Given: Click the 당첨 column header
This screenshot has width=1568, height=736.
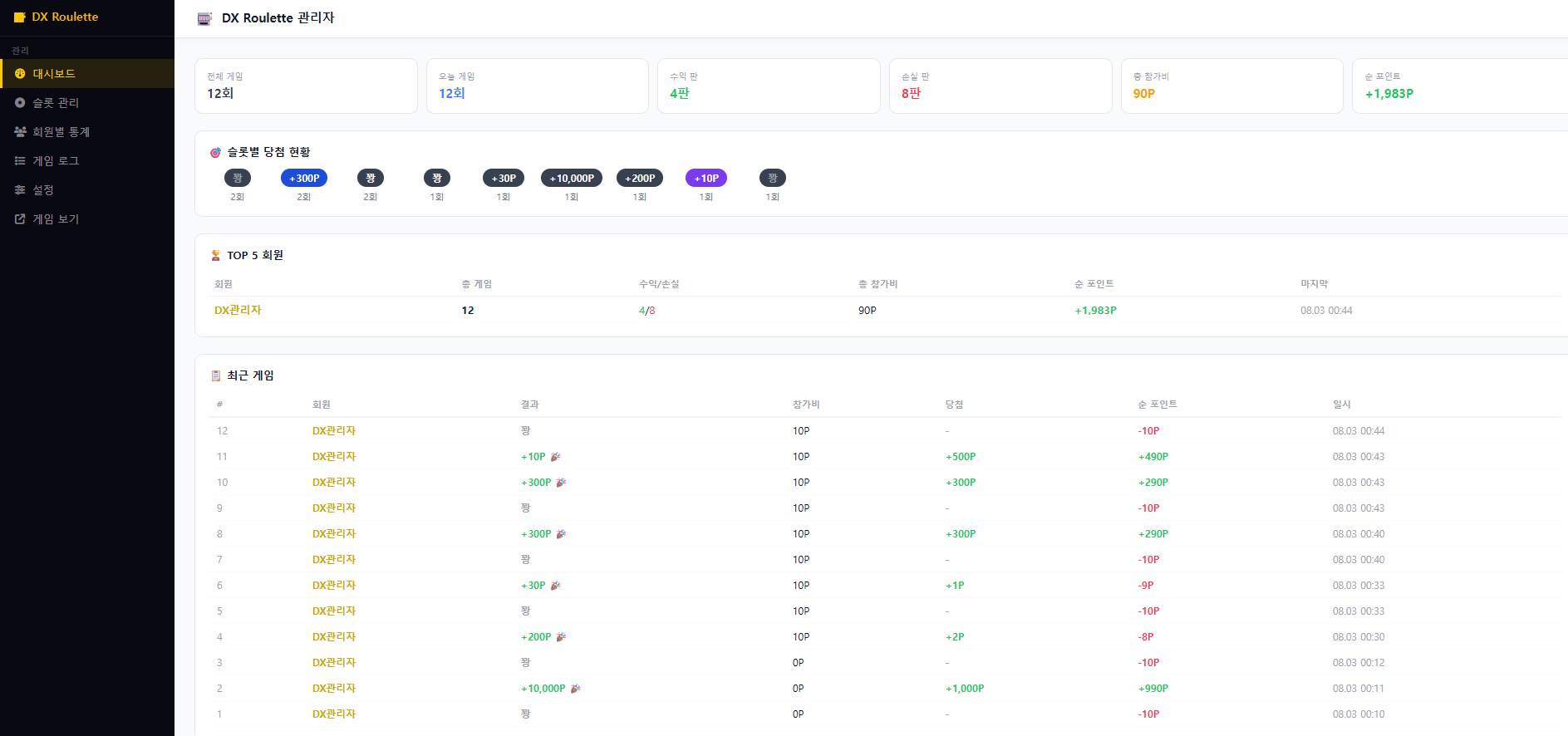Looking at the screenshot, I should (x=954, y=405).
